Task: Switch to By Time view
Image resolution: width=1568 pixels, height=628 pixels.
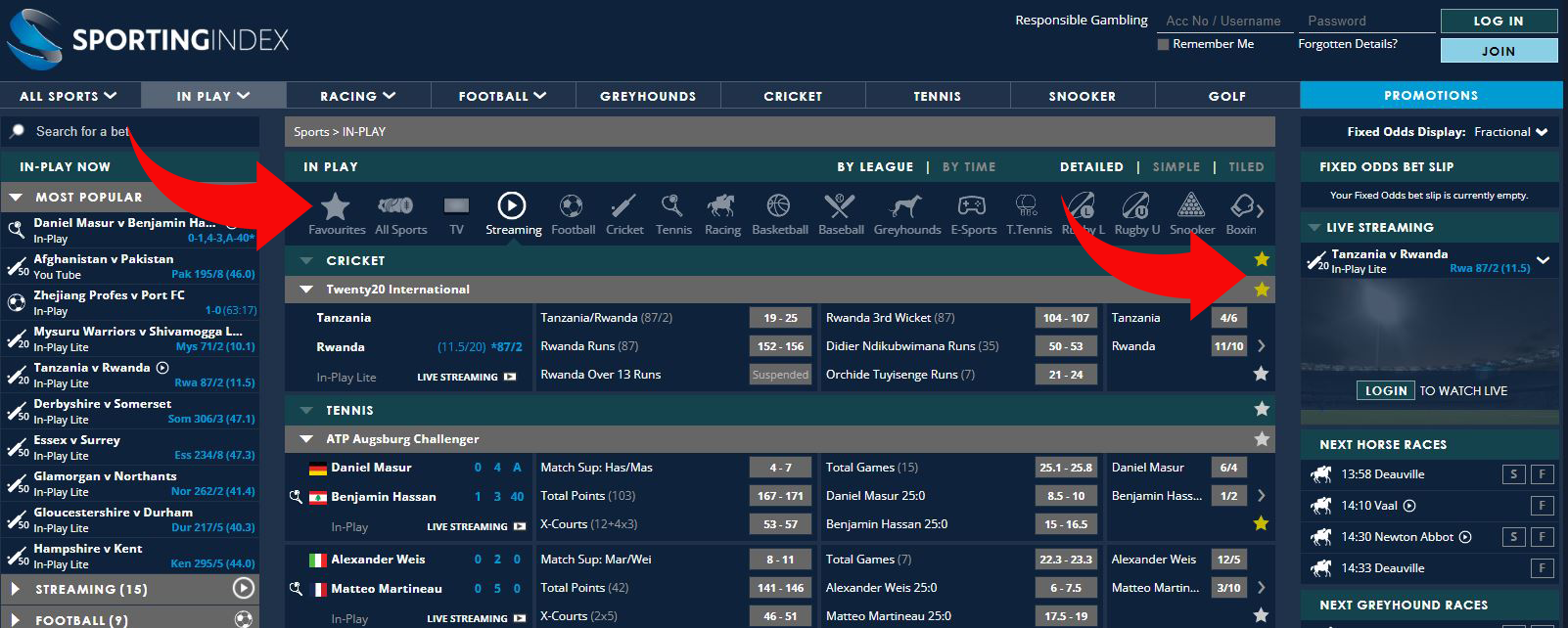Action: [969, 166]
